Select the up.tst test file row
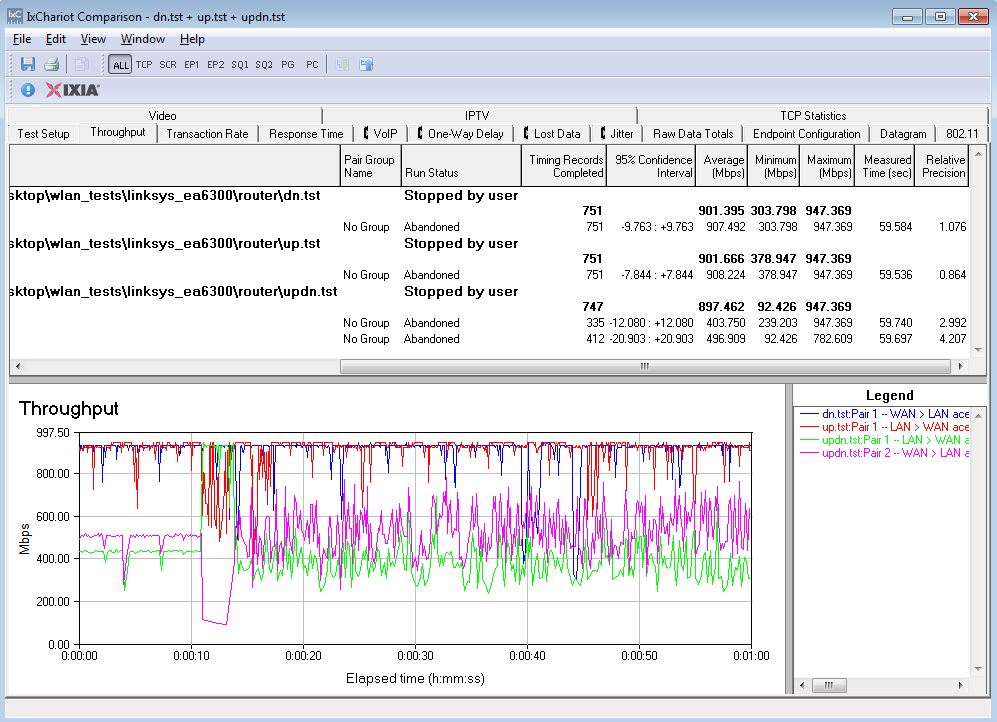Screen dimensions: 997x722 tap(488, 243)
